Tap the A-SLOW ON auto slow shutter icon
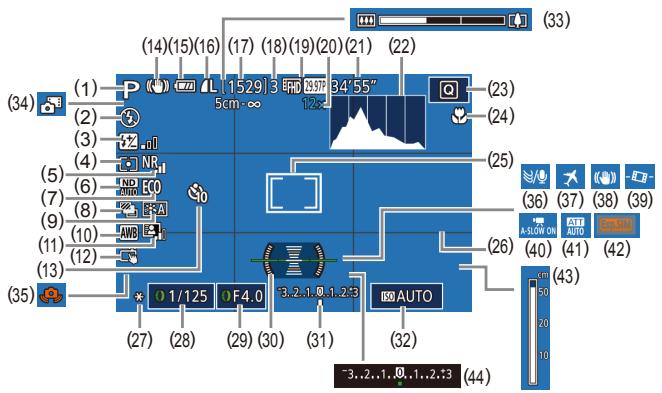Screen dimensions: 662x393 pyautogui.click(x=538, y=226)
